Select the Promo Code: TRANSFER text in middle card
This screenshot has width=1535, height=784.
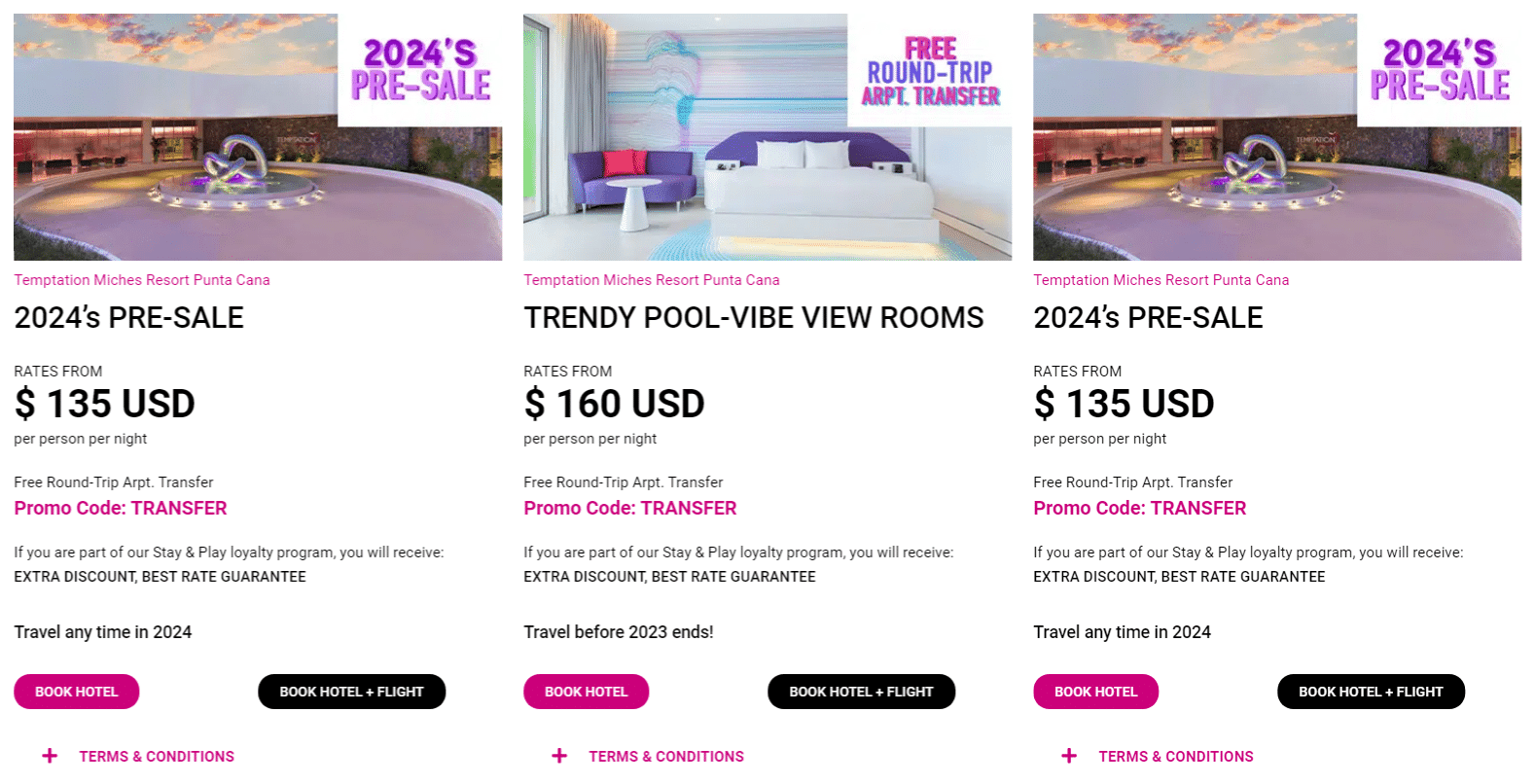point(630,508)
